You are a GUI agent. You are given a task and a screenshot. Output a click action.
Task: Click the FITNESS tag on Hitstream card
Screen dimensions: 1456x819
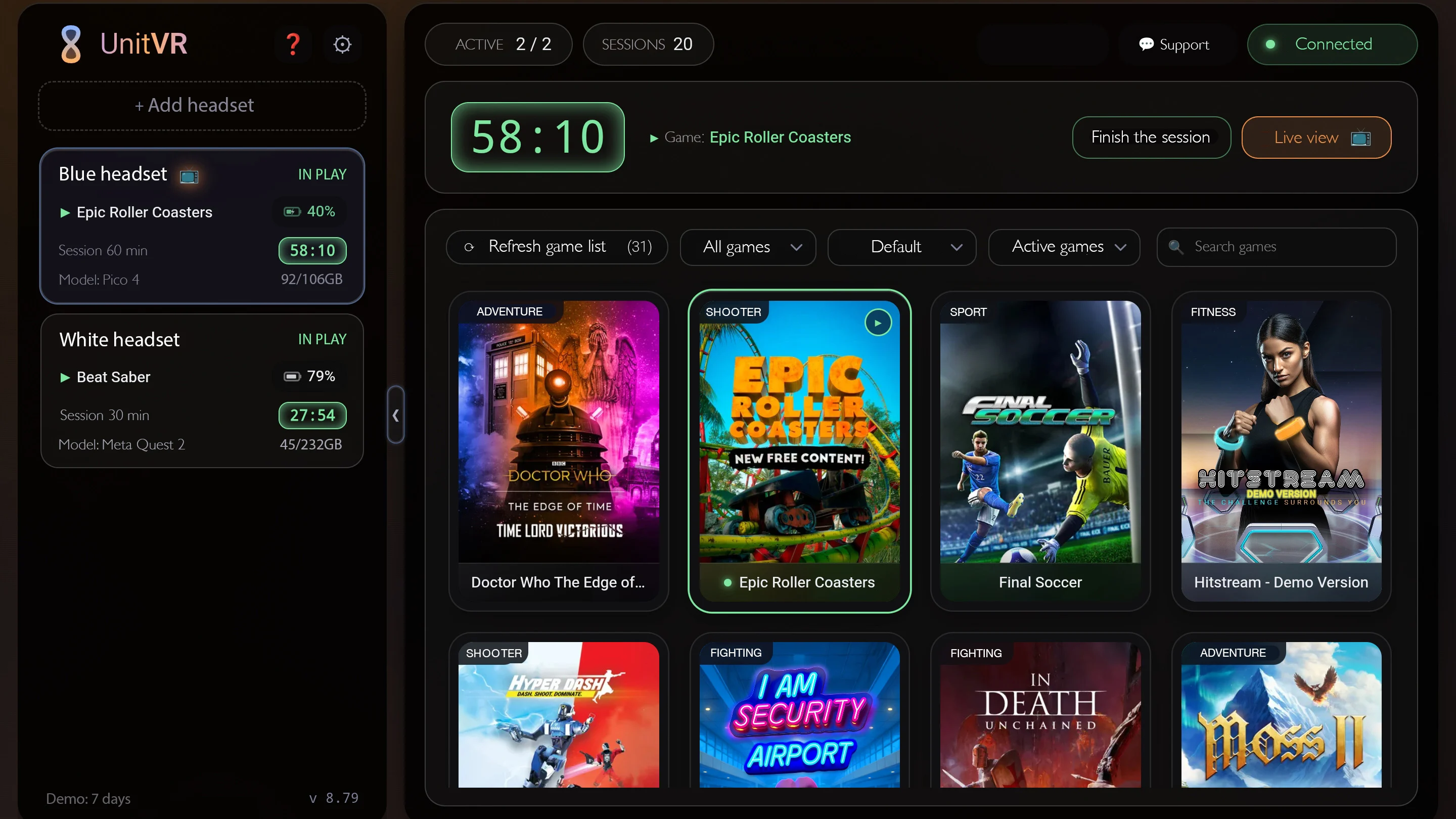click(1213, 312)
